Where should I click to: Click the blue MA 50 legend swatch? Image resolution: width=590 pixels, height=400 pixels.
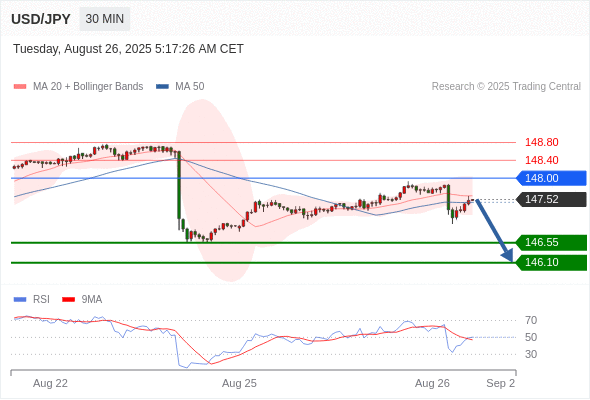coord(162,87)
